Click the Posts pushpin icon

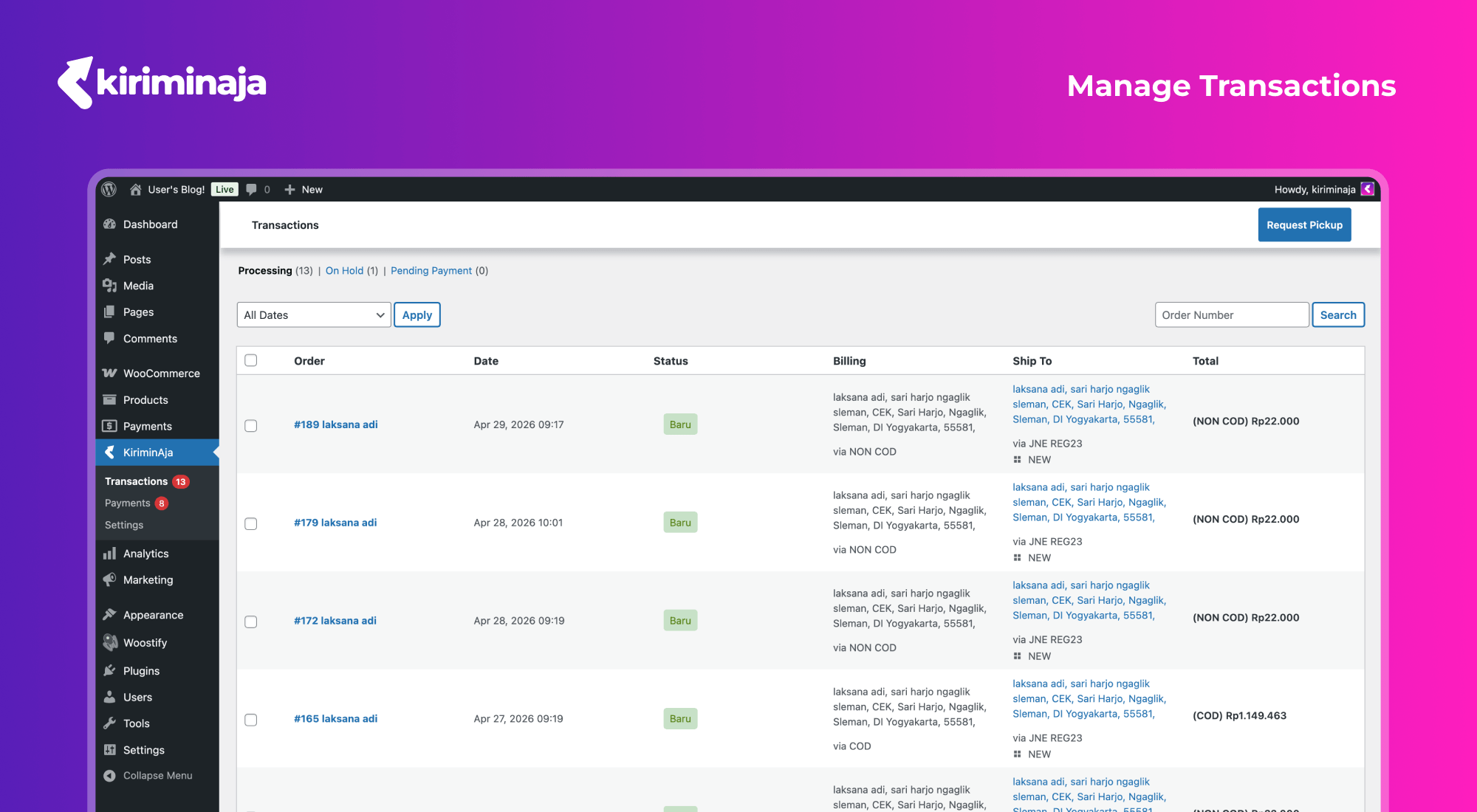(109, 259)
